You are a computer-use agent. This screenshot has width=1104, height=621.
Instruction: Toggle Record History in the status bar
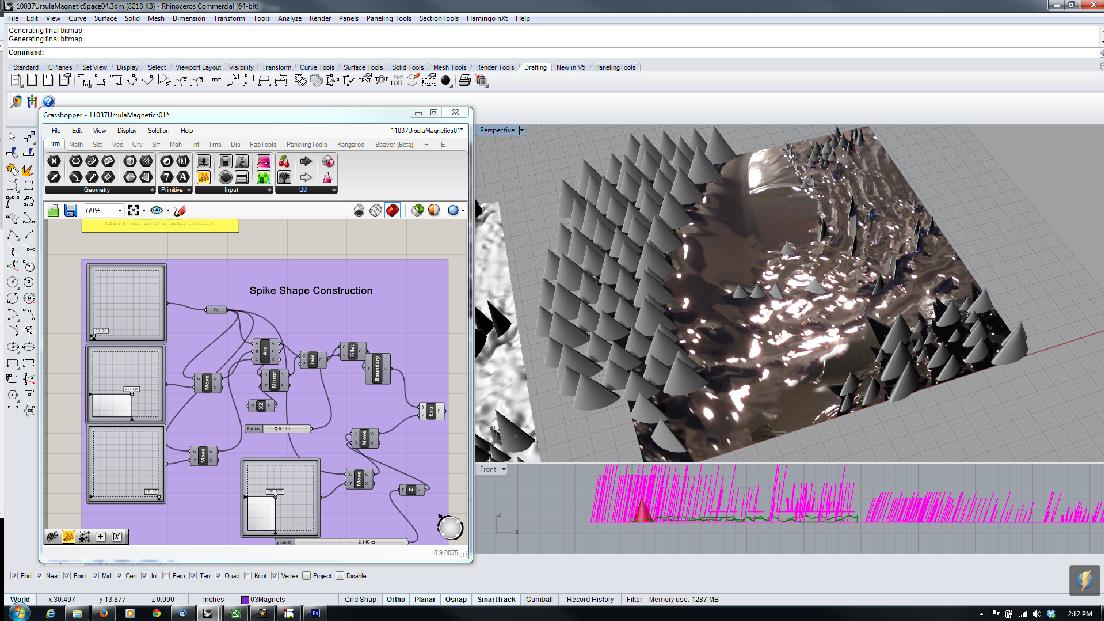[590, 600]
